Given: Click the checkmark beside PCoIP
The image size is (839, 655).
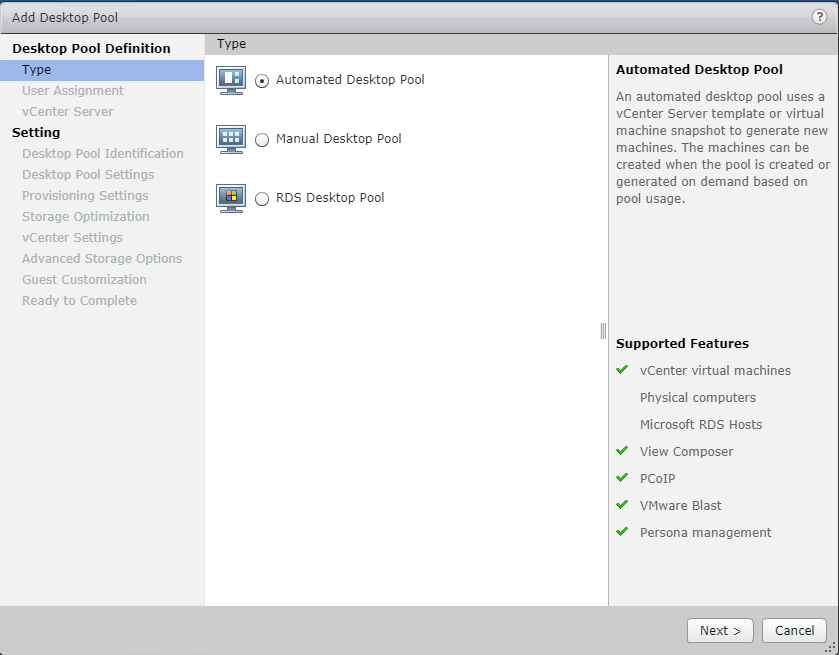Looking at the screenshot, I should pyautogui.click(x=625, y=478).
